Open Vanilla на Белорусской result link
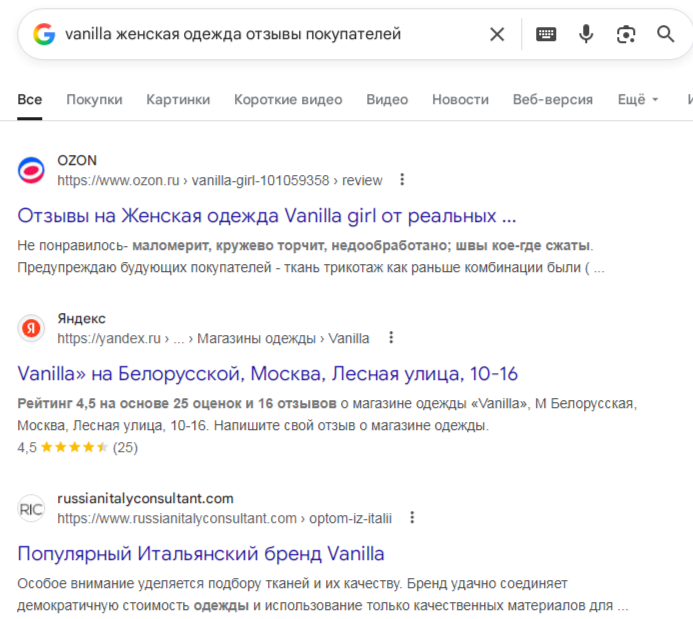Image resolution: width=693 pixels, height=619 pixels. tap(267, 374)
